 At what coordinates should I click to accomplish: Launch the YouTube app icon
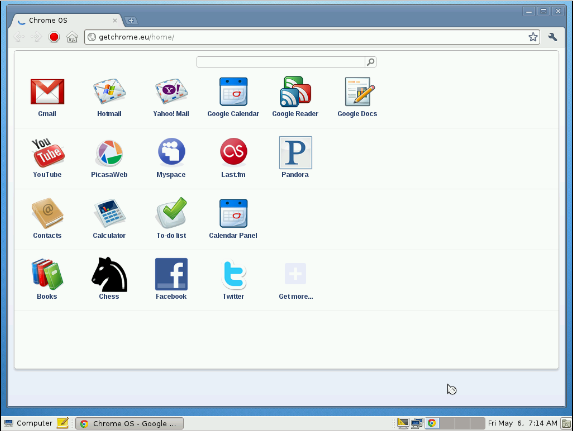(x=48, y=152)
